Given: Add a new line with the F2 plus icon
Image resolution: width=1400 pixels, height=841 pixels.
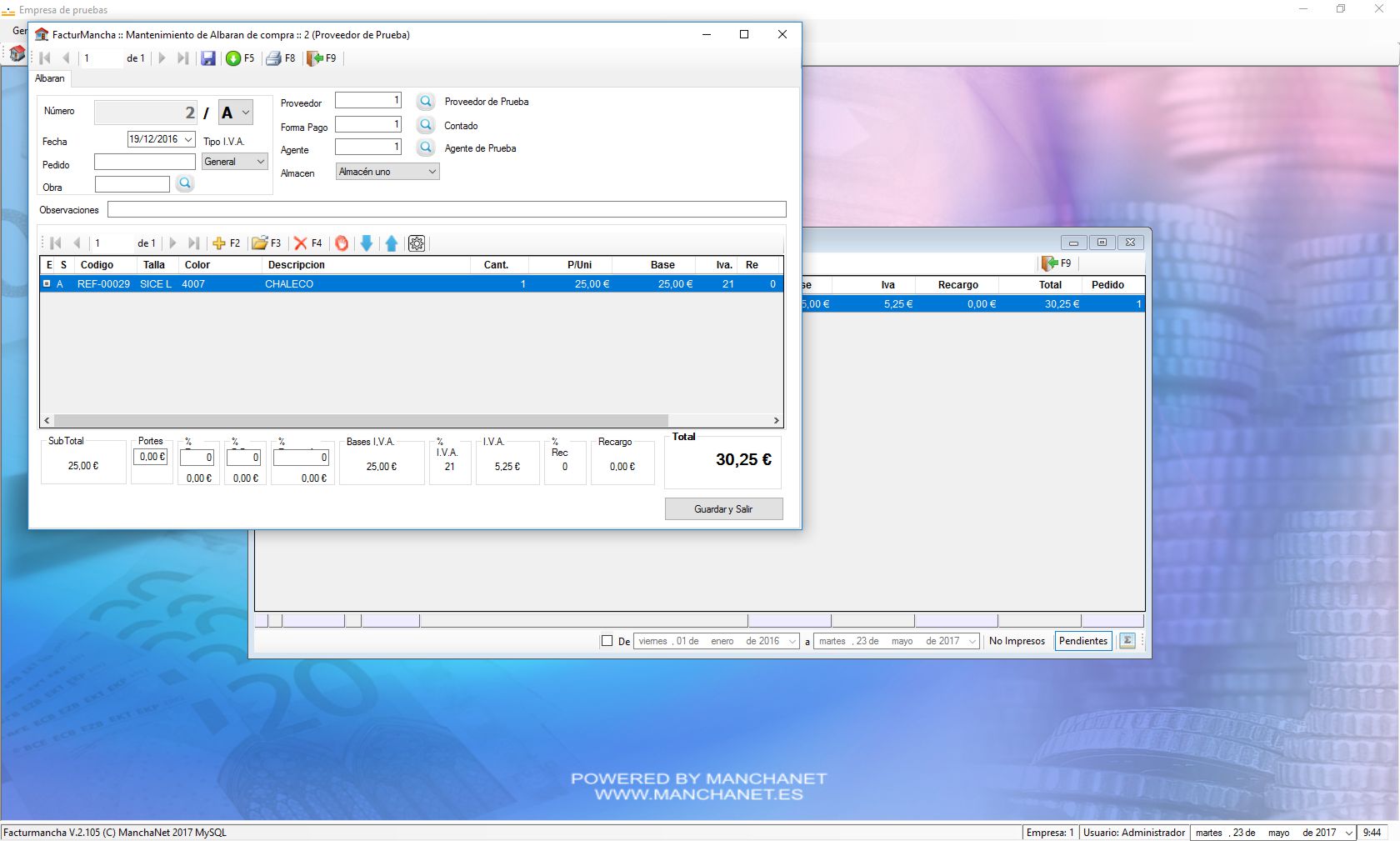Looking at the screenshot, I should point(219,243).
